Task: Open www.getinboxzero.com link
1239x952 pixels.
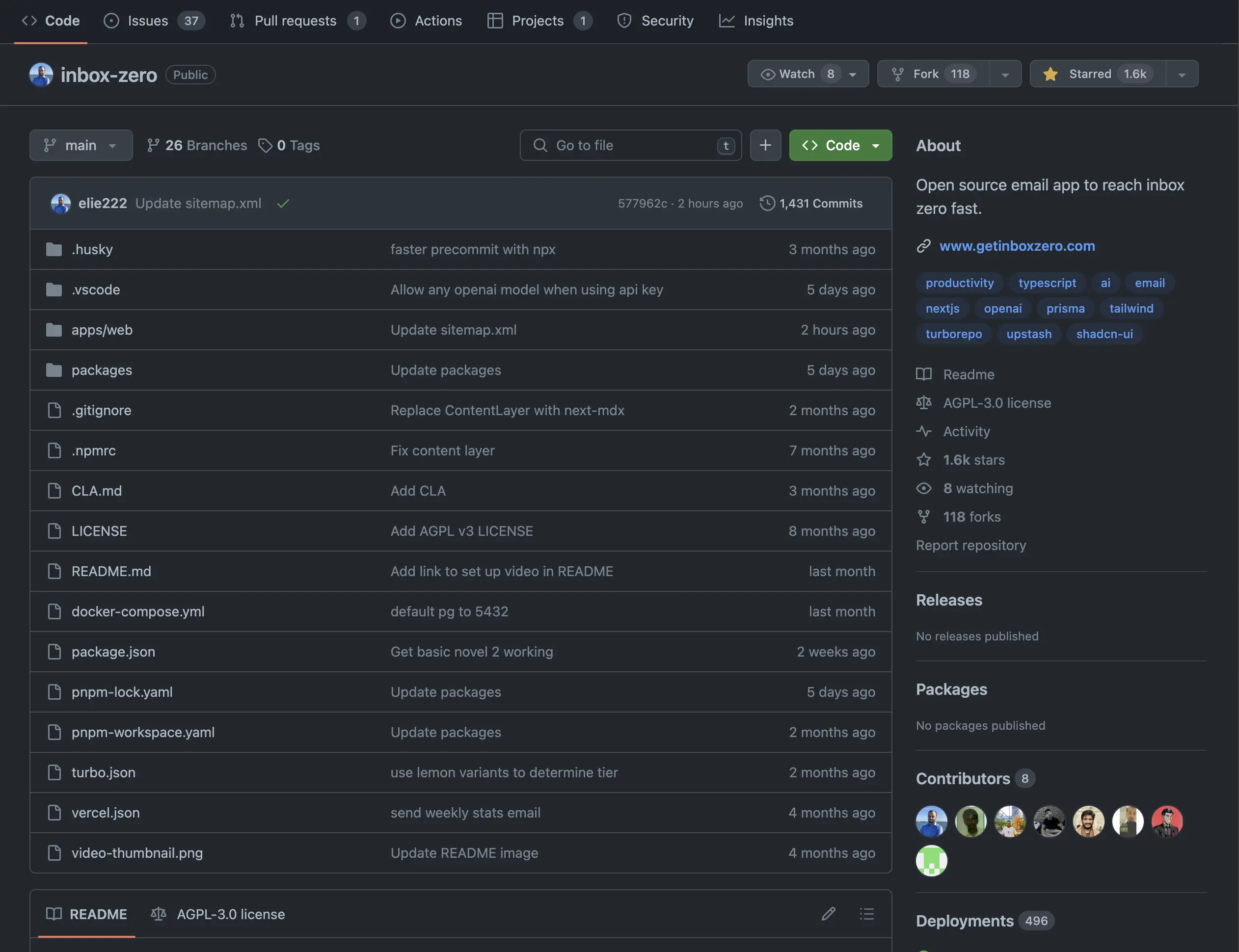Action: pos(1017,246)
